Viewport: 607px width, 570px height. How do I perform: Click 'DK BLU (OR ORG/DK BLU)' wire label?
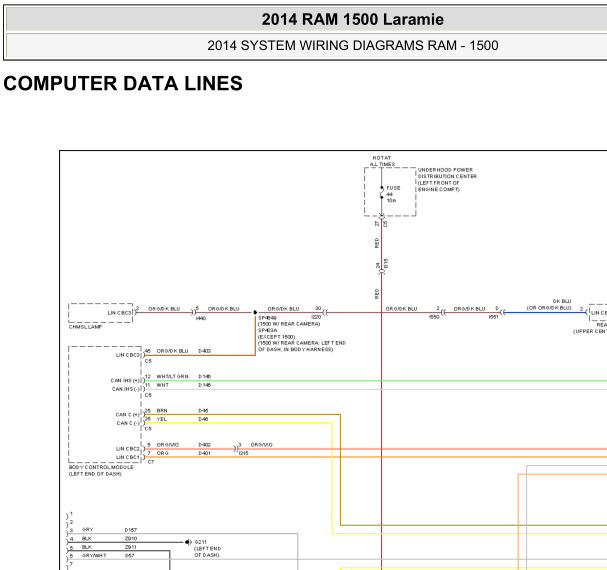(549, 304)
